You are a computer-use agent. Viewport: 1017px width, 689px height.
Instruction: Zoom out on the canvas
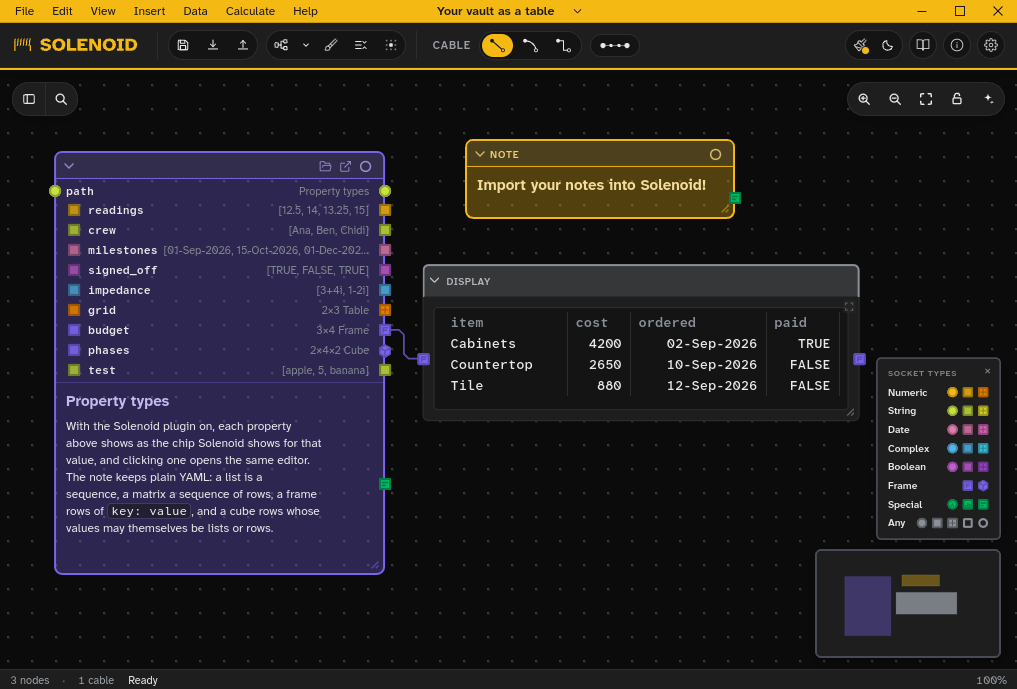[x=895, y=99]
